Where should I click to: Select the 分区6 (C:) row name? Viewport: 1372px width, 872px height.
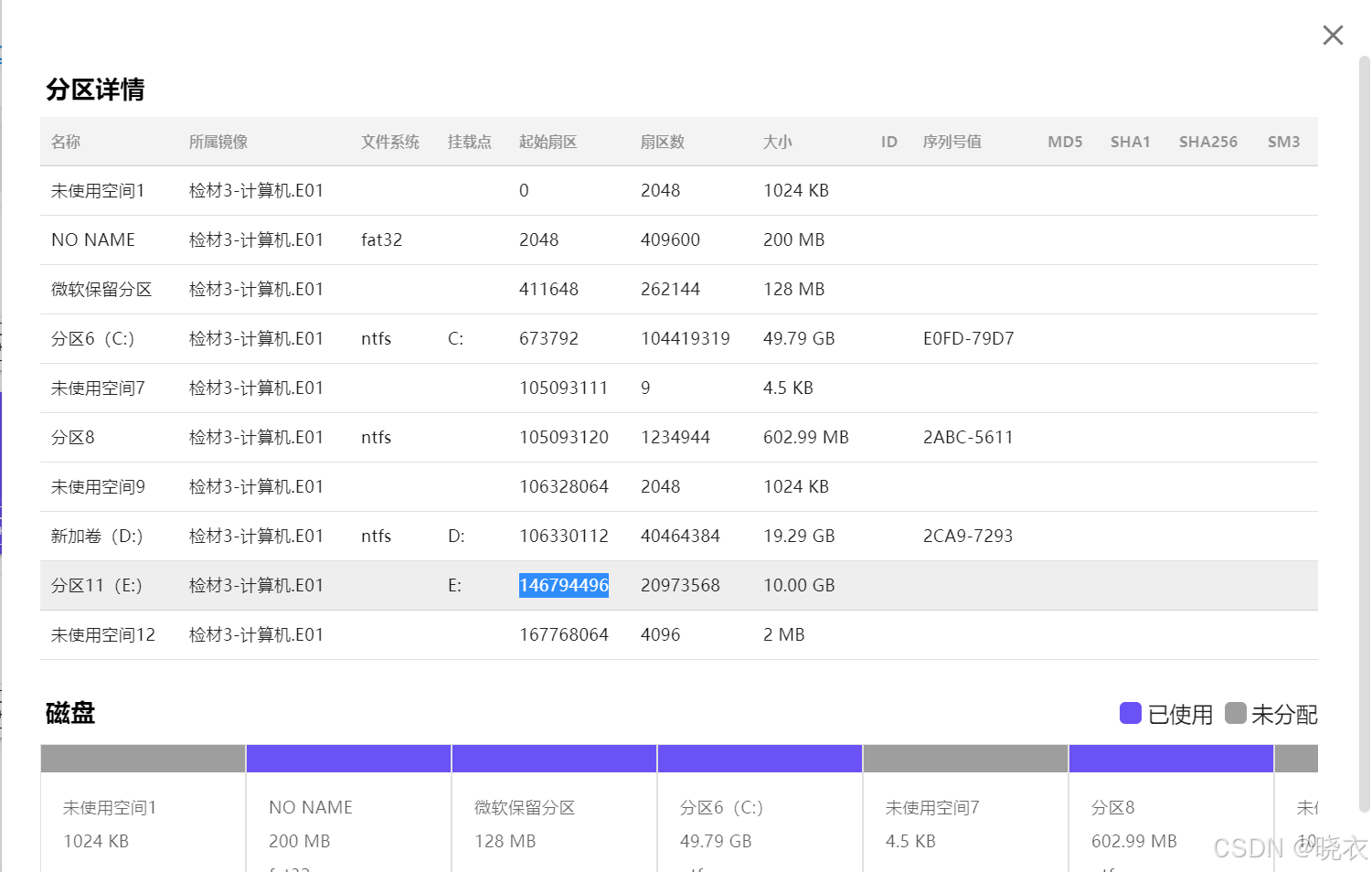(x=93, y=338)
